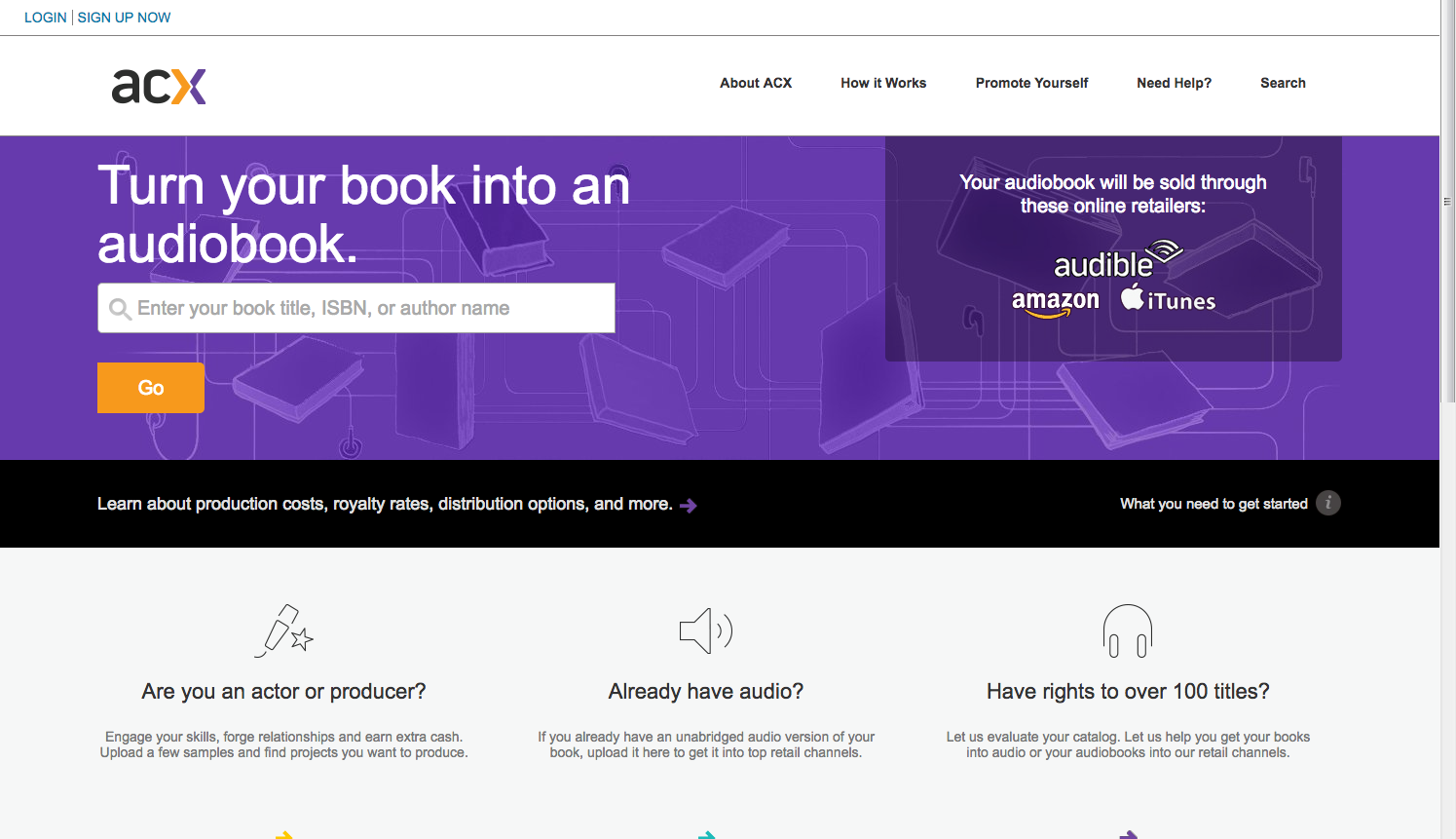Viewport: 1456px width, 839px height.
Task: Open the LOGIN link
Action: point(46,18)
